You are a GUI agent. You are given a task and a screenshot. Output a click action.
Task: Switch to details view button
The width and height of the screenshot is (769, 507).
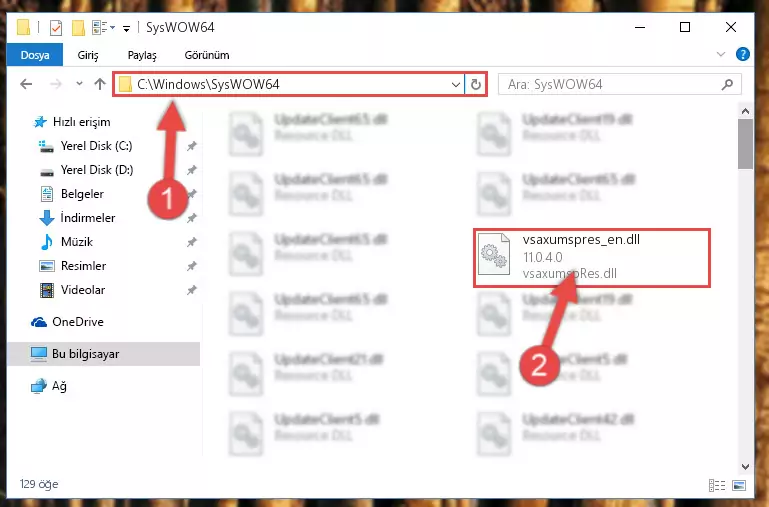[717, 485]
